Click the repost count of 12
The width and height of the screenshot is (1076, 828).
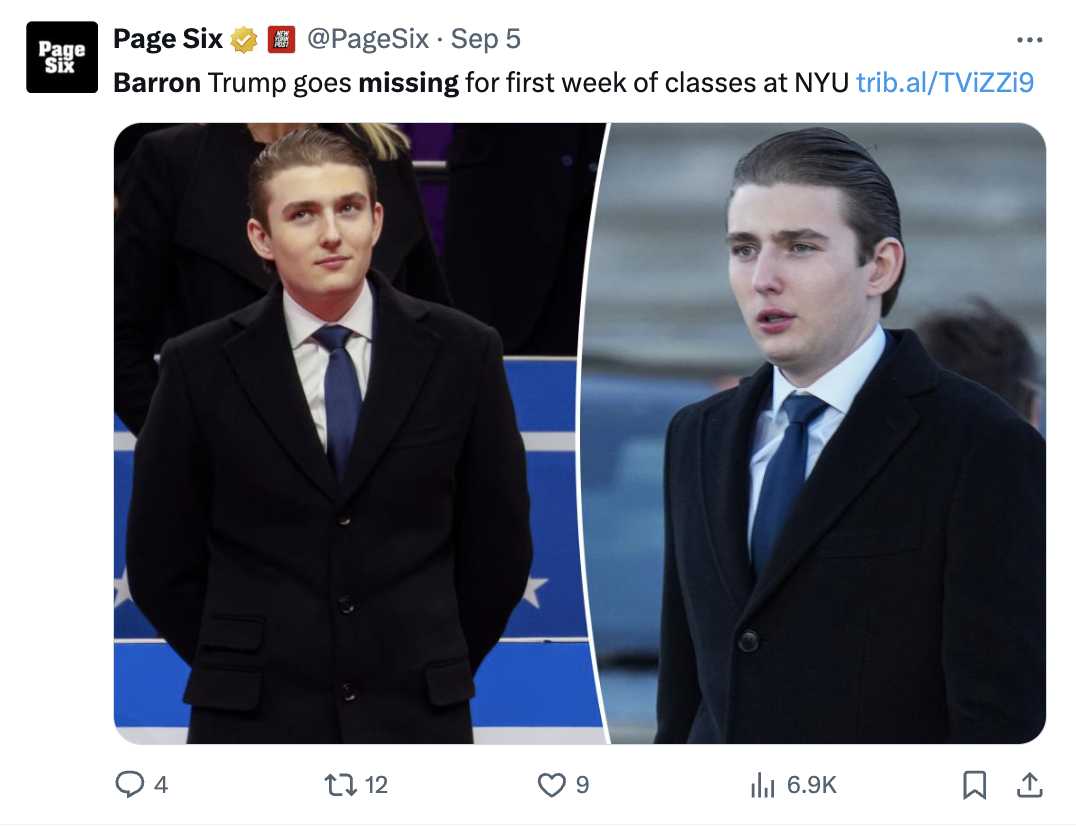coord(375,785)
